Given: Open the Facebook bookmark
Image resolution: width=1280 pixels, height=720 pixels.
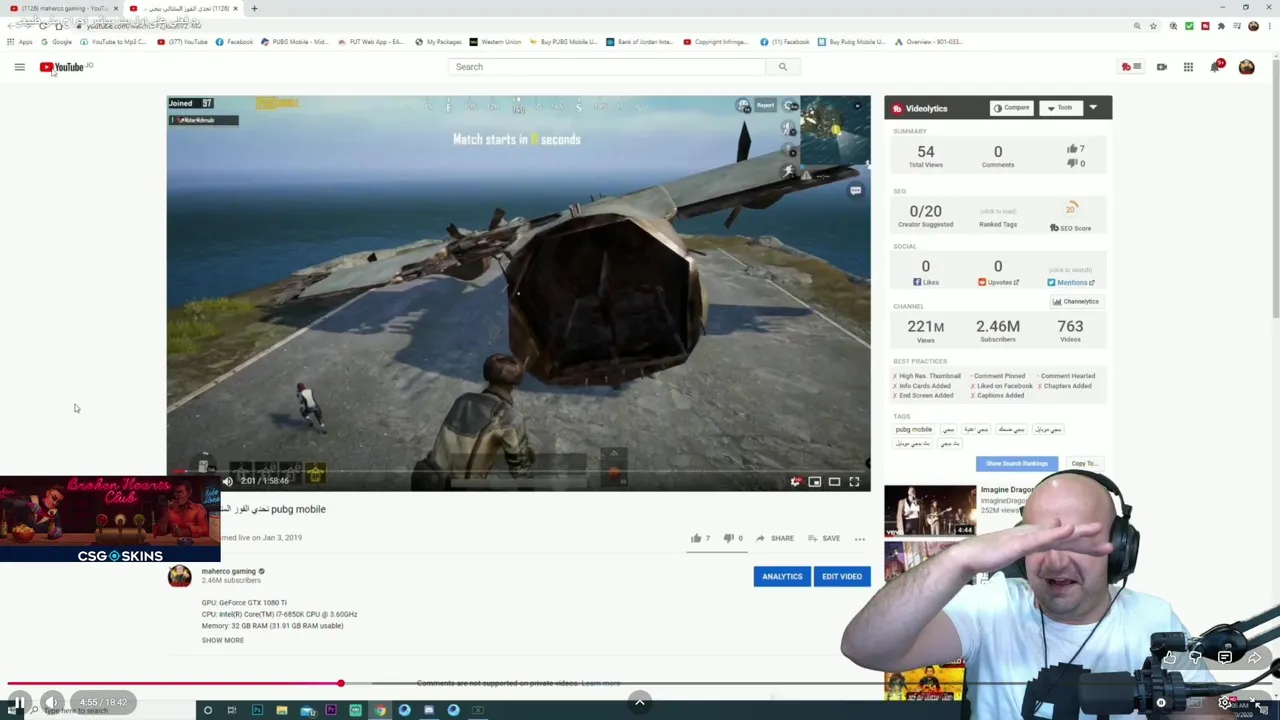Looking at the screenshot, I should [x=234, y=42].
